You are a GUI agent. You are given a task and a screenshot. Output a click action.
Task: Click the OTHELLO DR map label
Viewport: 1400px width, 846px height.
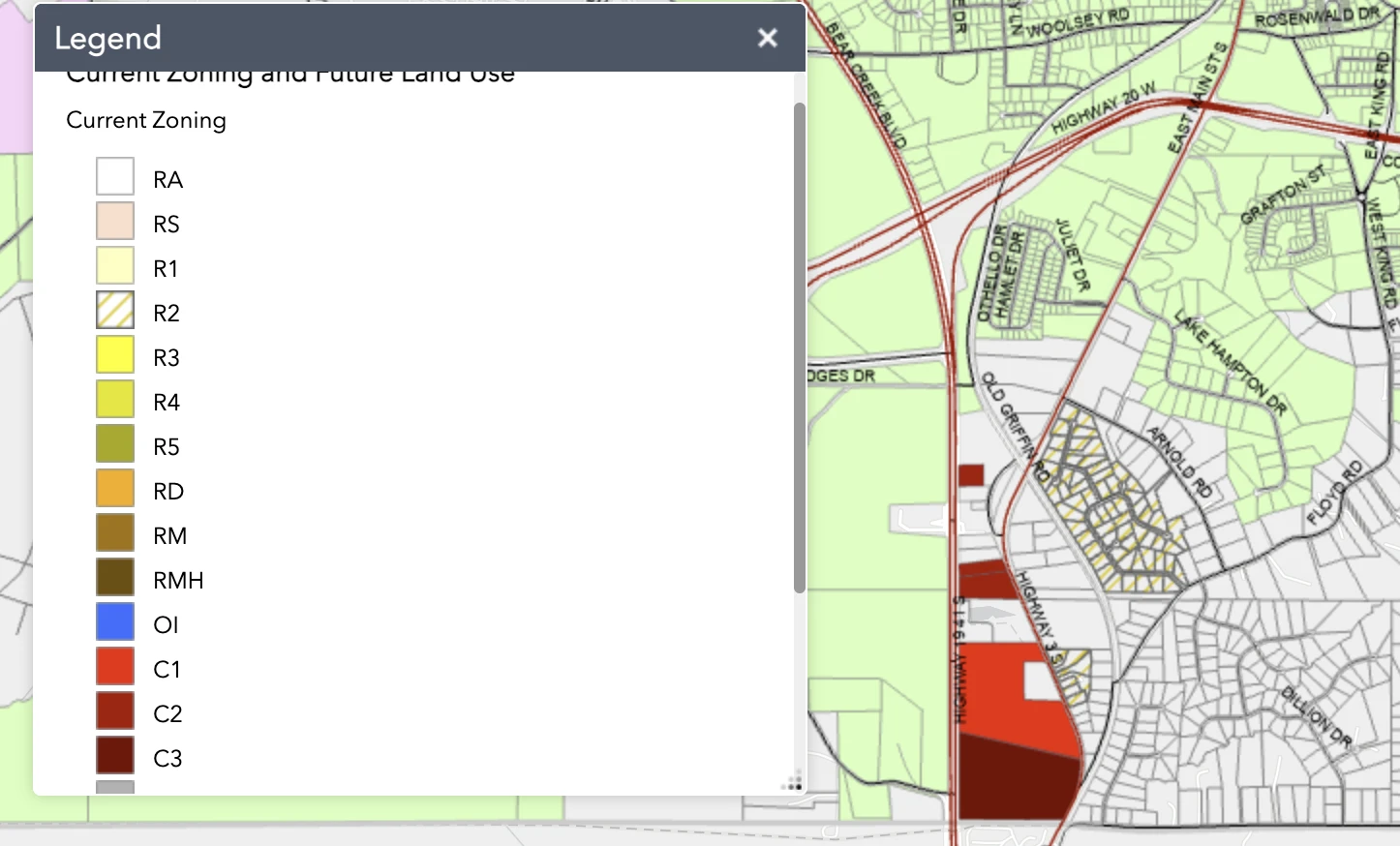(990, 274)
